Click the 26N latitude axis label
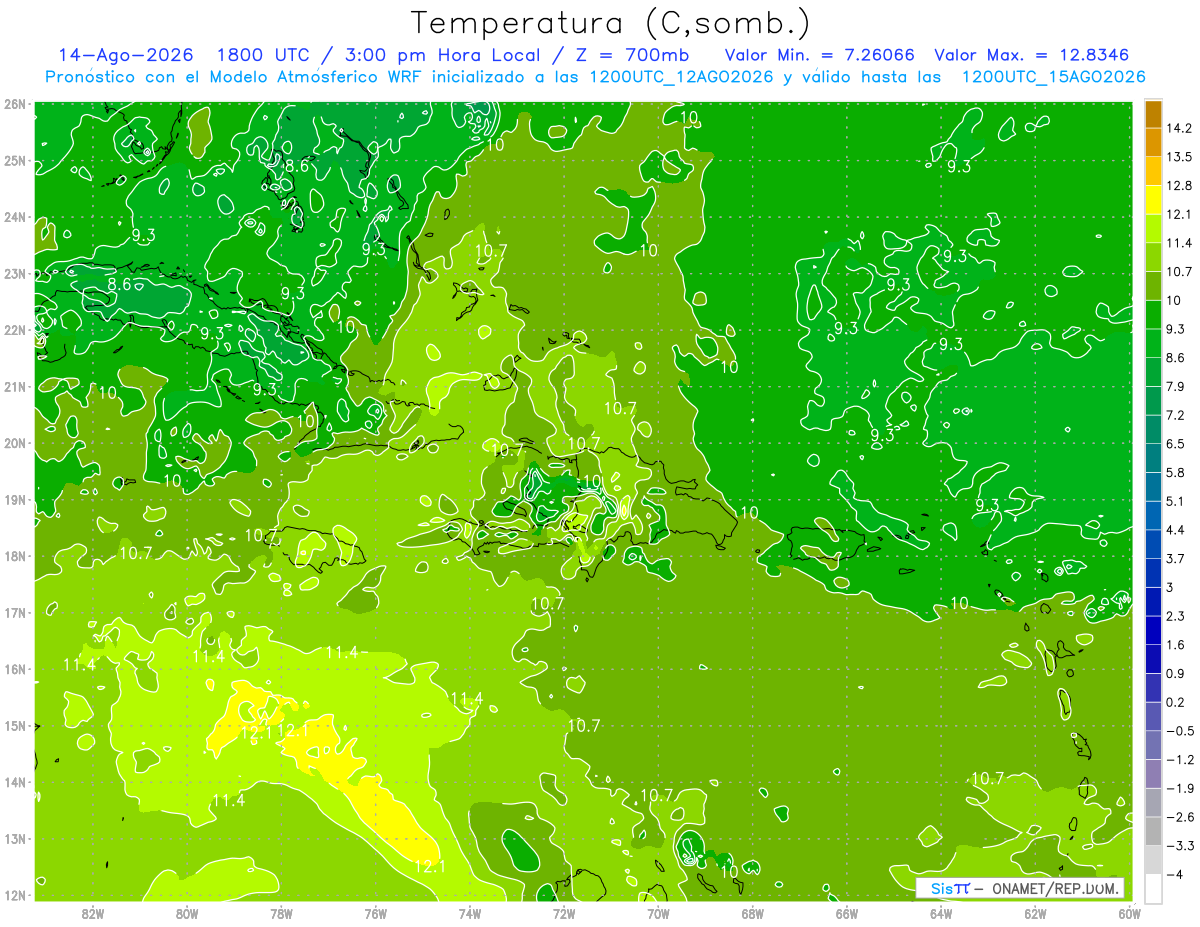The height and width of the screenshot is (927, 1200). coord(15,104)
